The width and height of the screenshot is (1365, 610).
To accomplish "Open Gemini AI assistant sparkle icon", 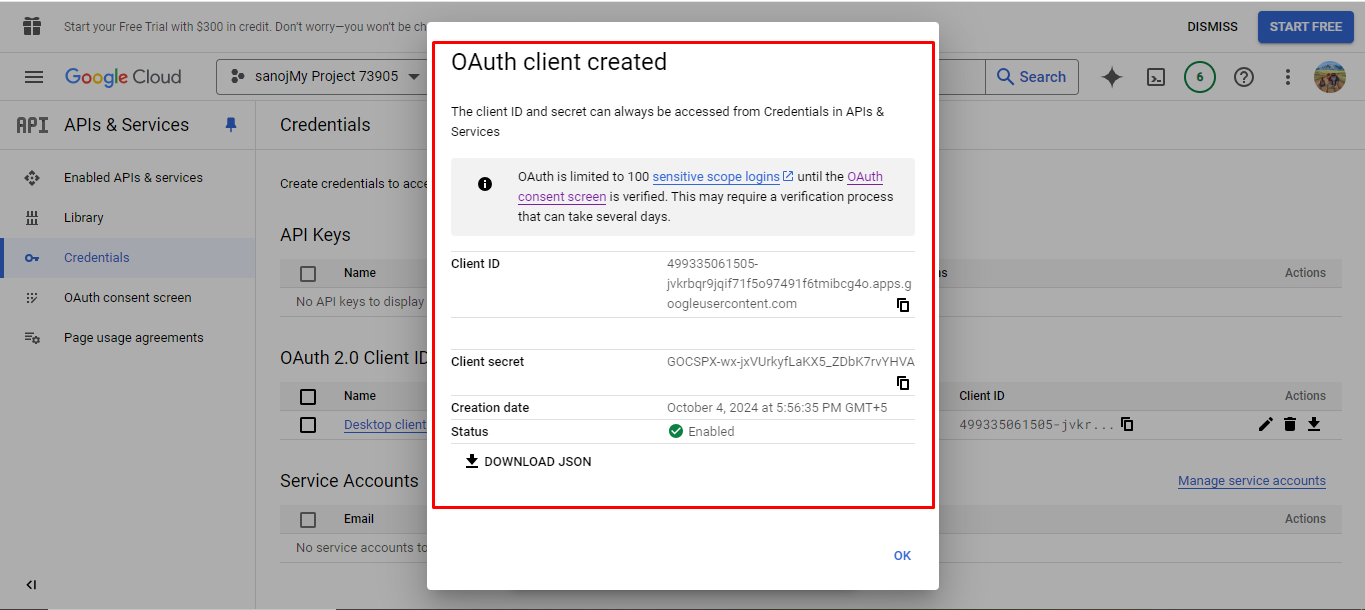I will pos(1112,77).
